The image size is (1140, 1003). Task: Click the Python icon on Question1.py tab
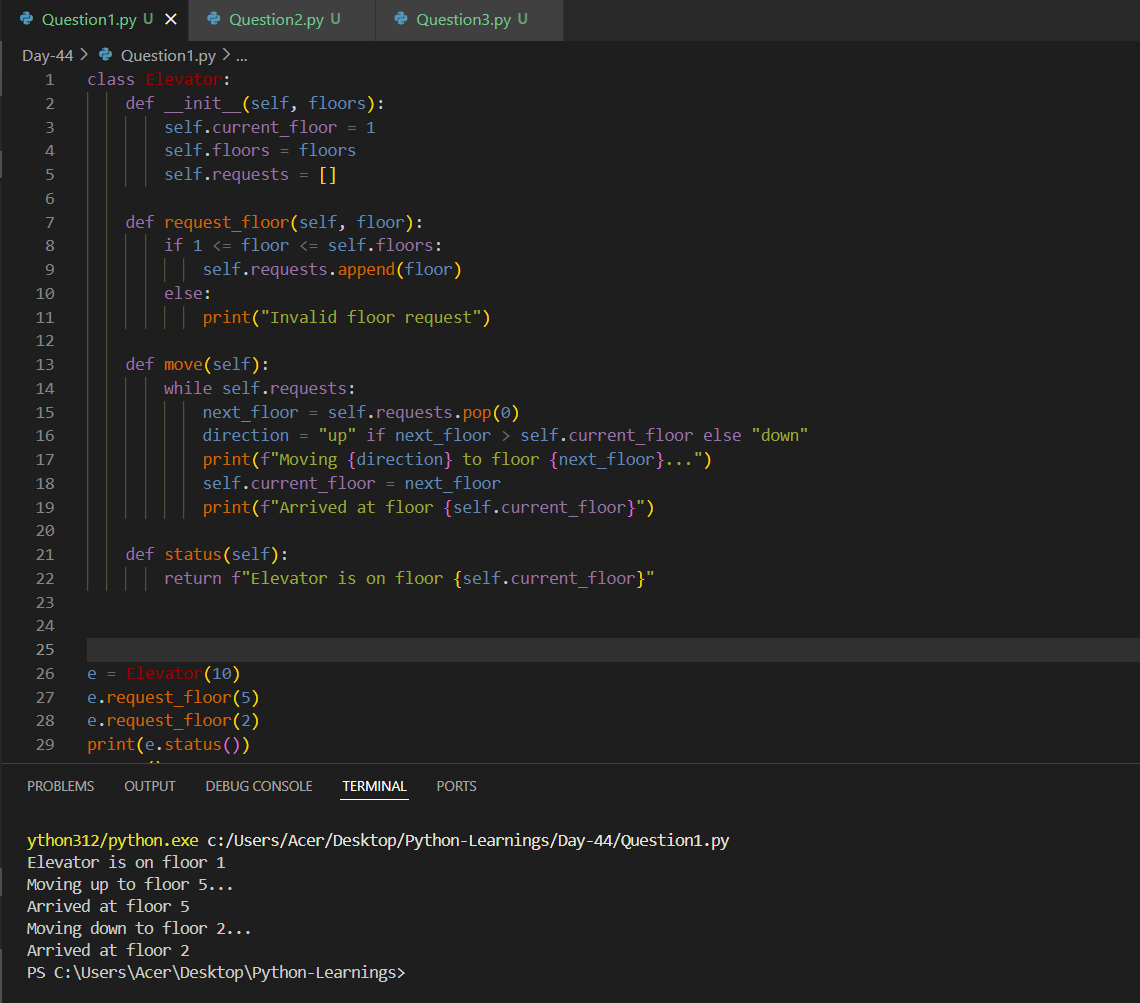27,20
